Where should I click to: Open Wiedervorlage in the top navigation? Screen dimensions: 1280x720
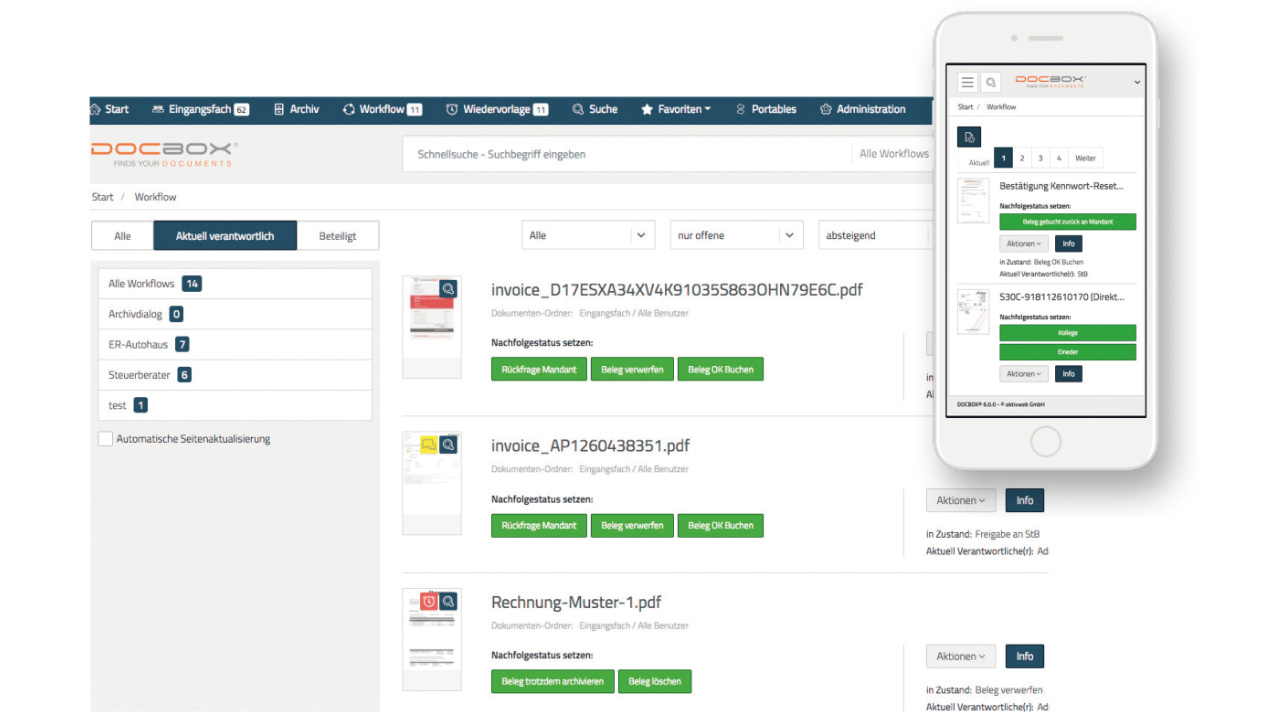pos(497,109)
